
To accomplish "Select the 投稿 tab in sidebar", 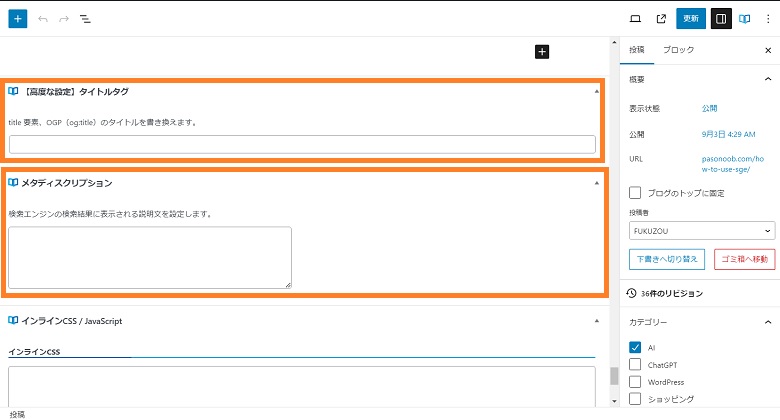I will click(x=637, y=49).
